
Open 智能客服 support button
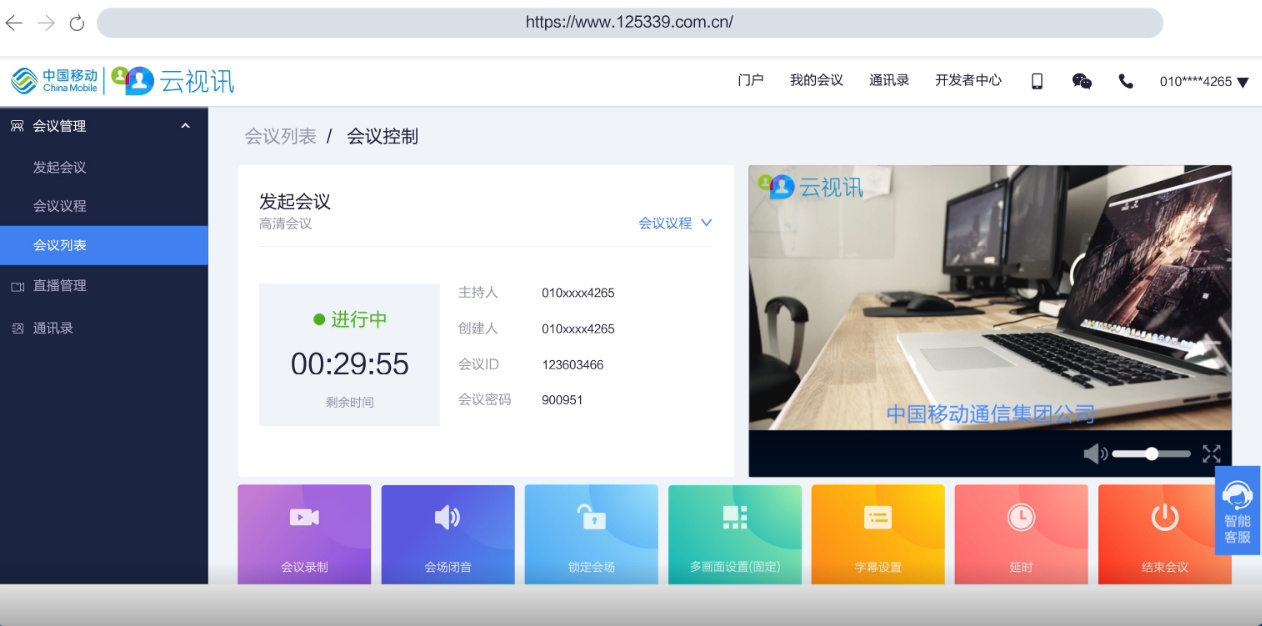pyautogui.click(x=1237, y=510)
